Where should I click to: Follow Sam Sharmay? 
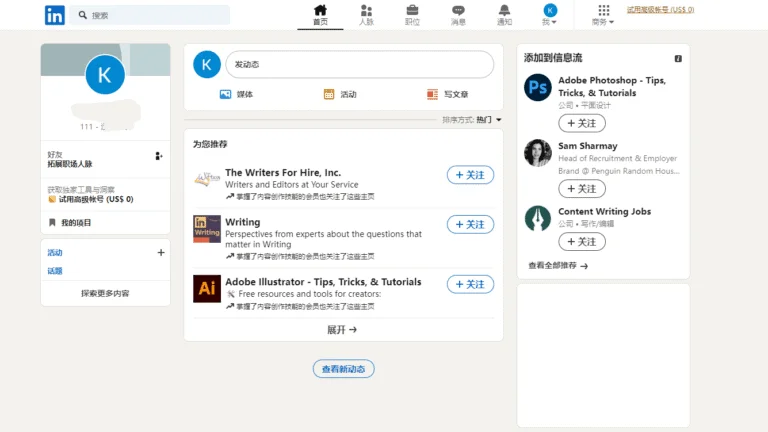coord(582,189)
